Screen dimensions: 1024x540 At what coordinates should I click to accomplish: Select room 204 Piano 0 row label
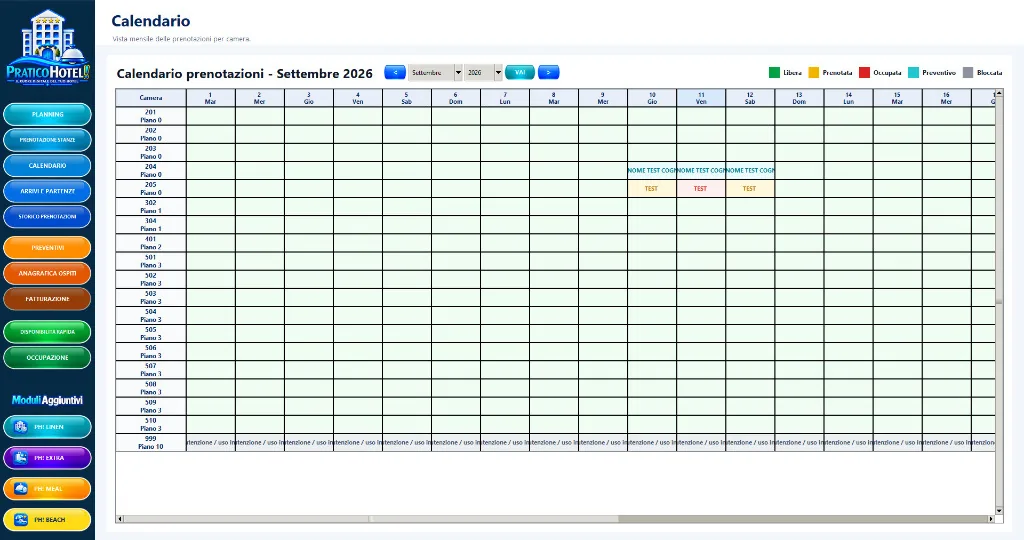pos(151,170)
